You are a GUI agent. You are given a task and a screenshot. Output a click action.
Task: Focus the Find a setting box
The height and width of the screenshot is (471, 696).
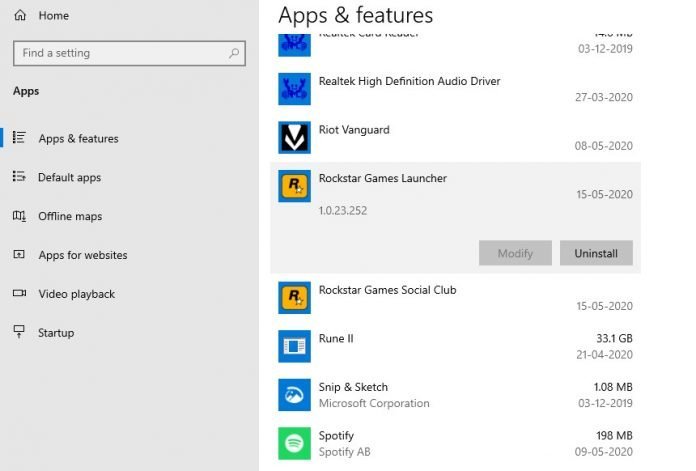(x=129, y=53)
